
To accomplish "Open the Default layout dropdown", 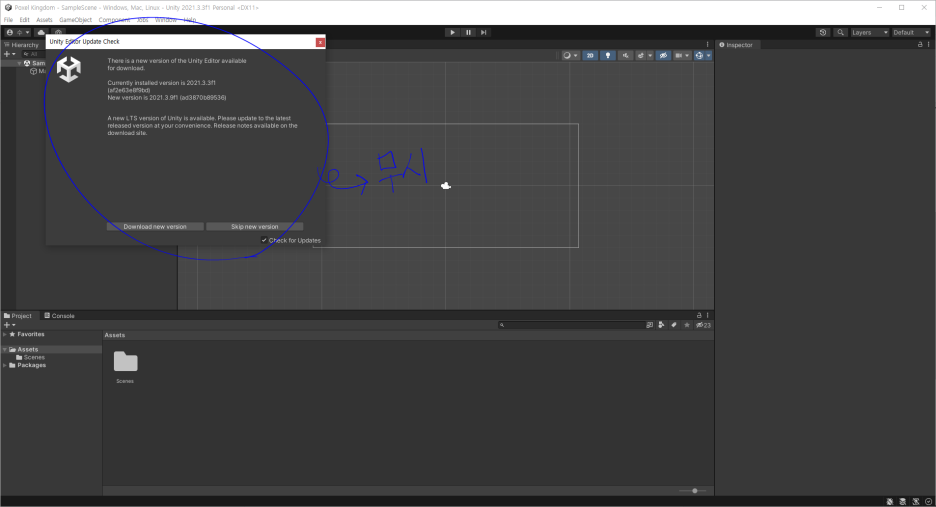I will coord(911,32).
